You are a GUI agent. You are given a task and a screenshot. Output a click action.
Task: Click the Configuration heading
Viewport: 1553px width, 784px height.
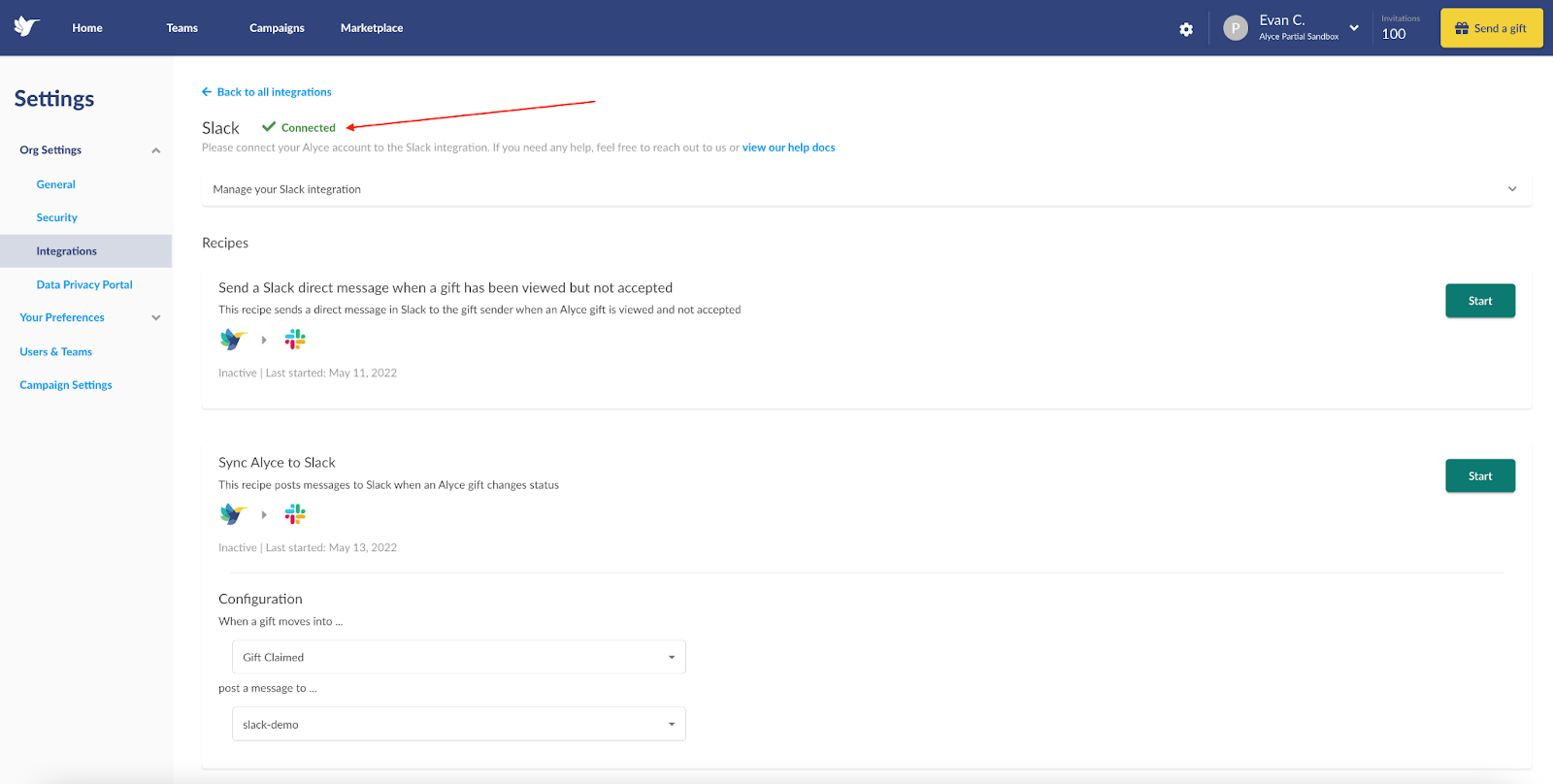click(260, 599)
